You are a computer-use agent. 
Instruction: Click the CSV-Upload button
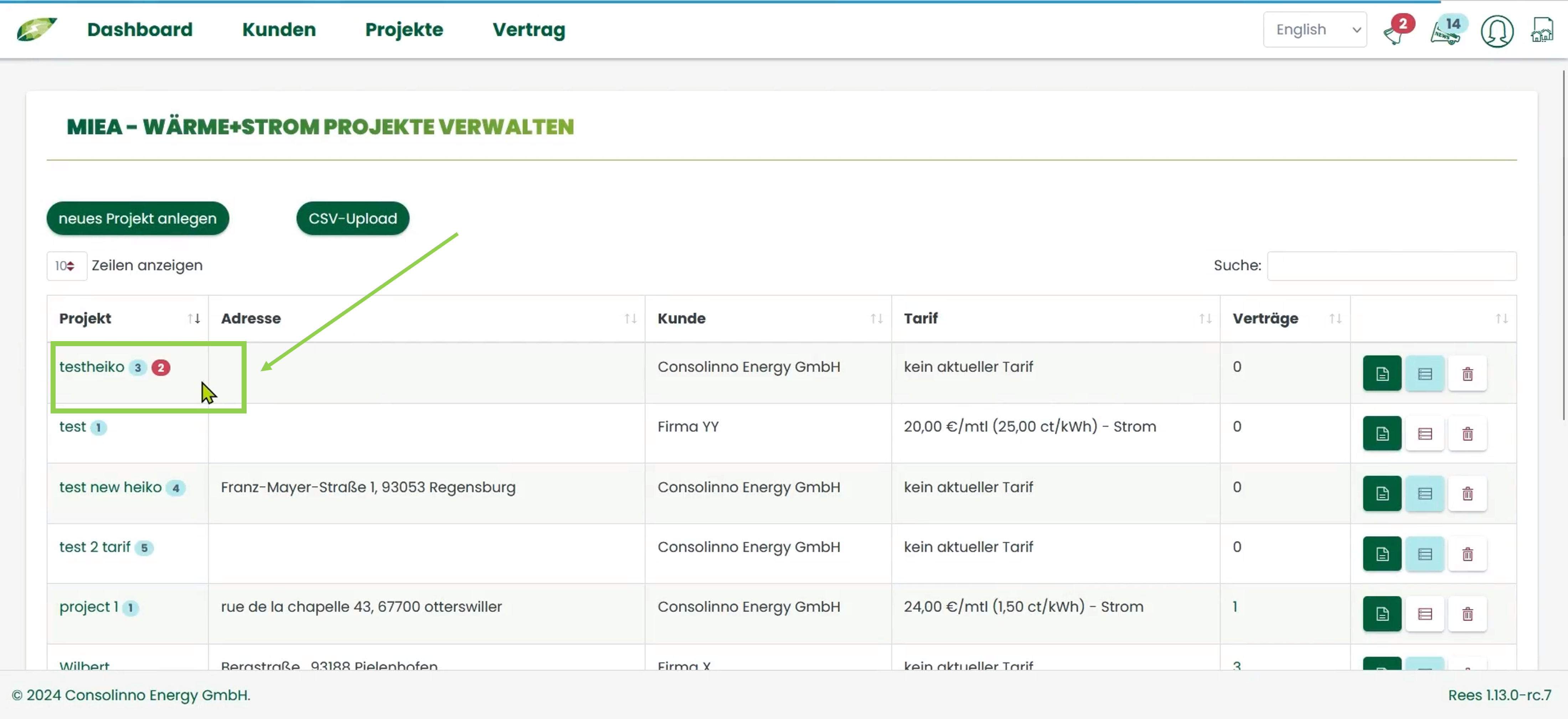(352, 218)
